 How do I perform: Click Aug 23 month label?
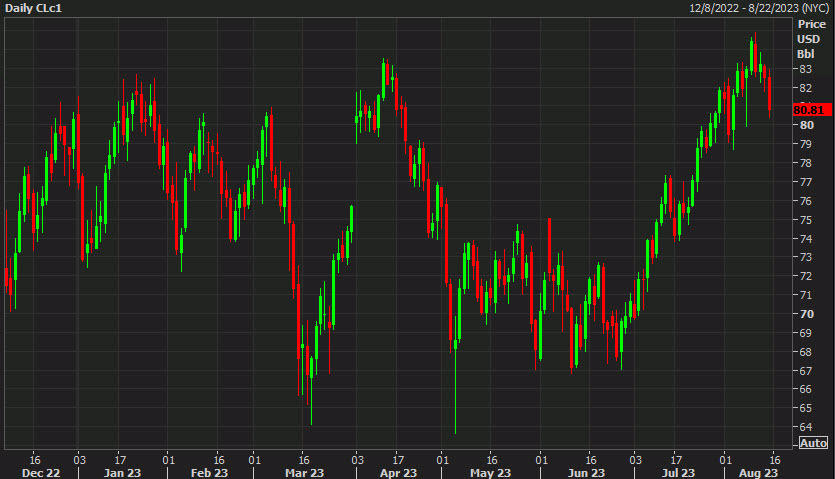pos(758,473)
